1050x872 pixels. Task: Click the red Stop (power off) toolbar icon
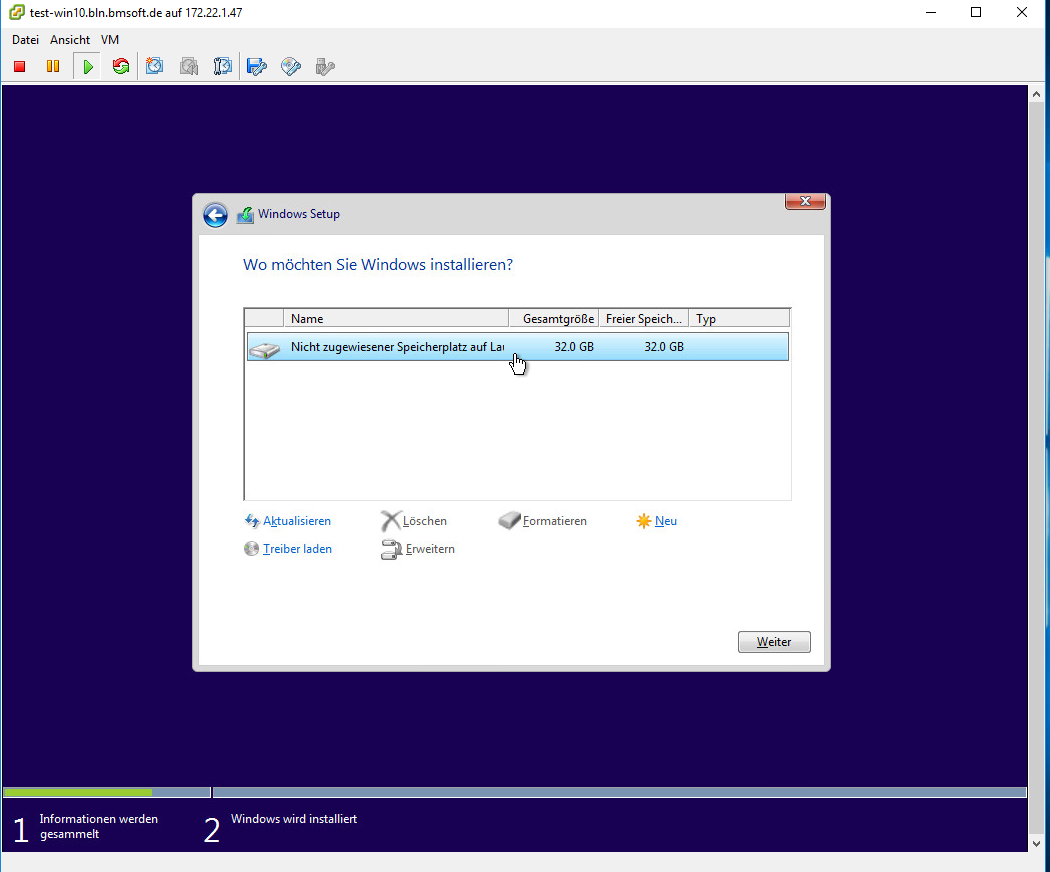(x=19, y=66)
